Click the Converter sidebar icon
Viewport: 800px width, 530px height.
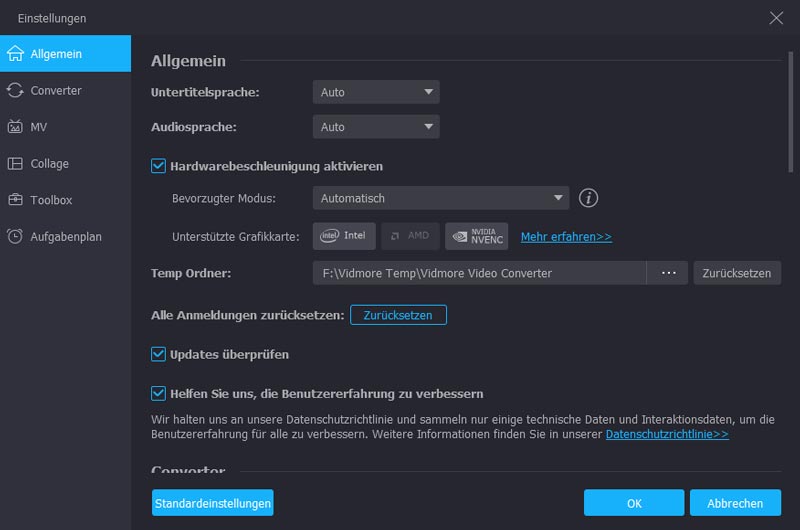click(x=15, y=91)
